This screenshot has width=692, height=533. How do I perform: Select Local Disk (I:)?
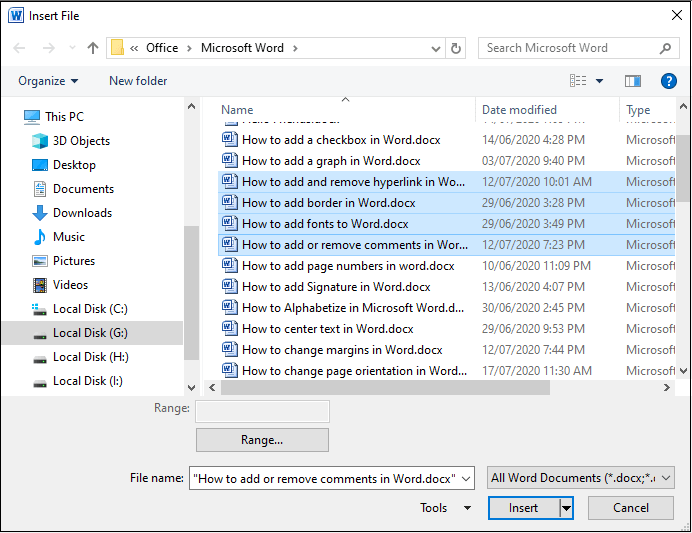coord(77,381)
